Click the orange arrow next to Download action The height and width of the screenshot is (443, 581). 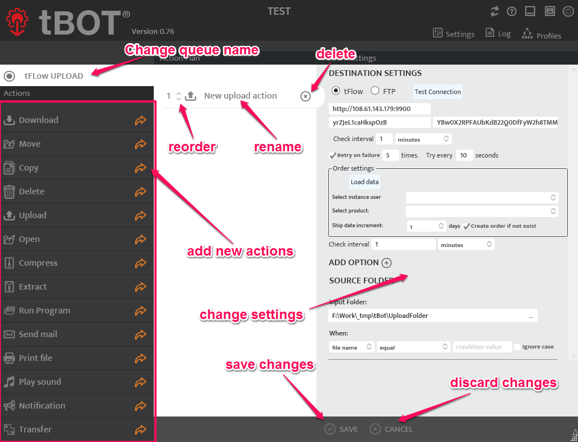coord(140,120)
